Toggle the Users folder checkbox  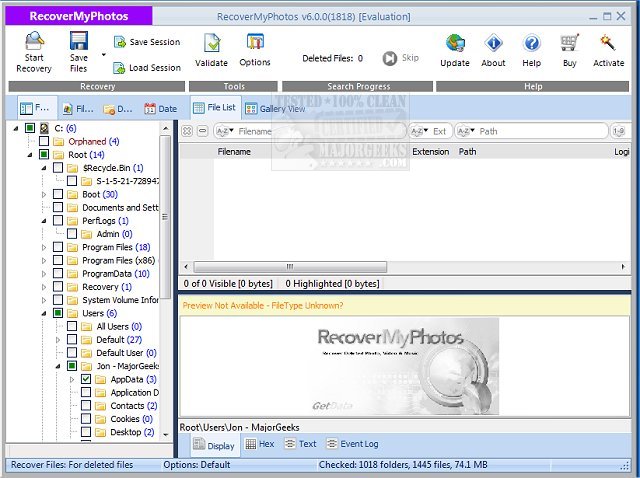tap(58, 313)
